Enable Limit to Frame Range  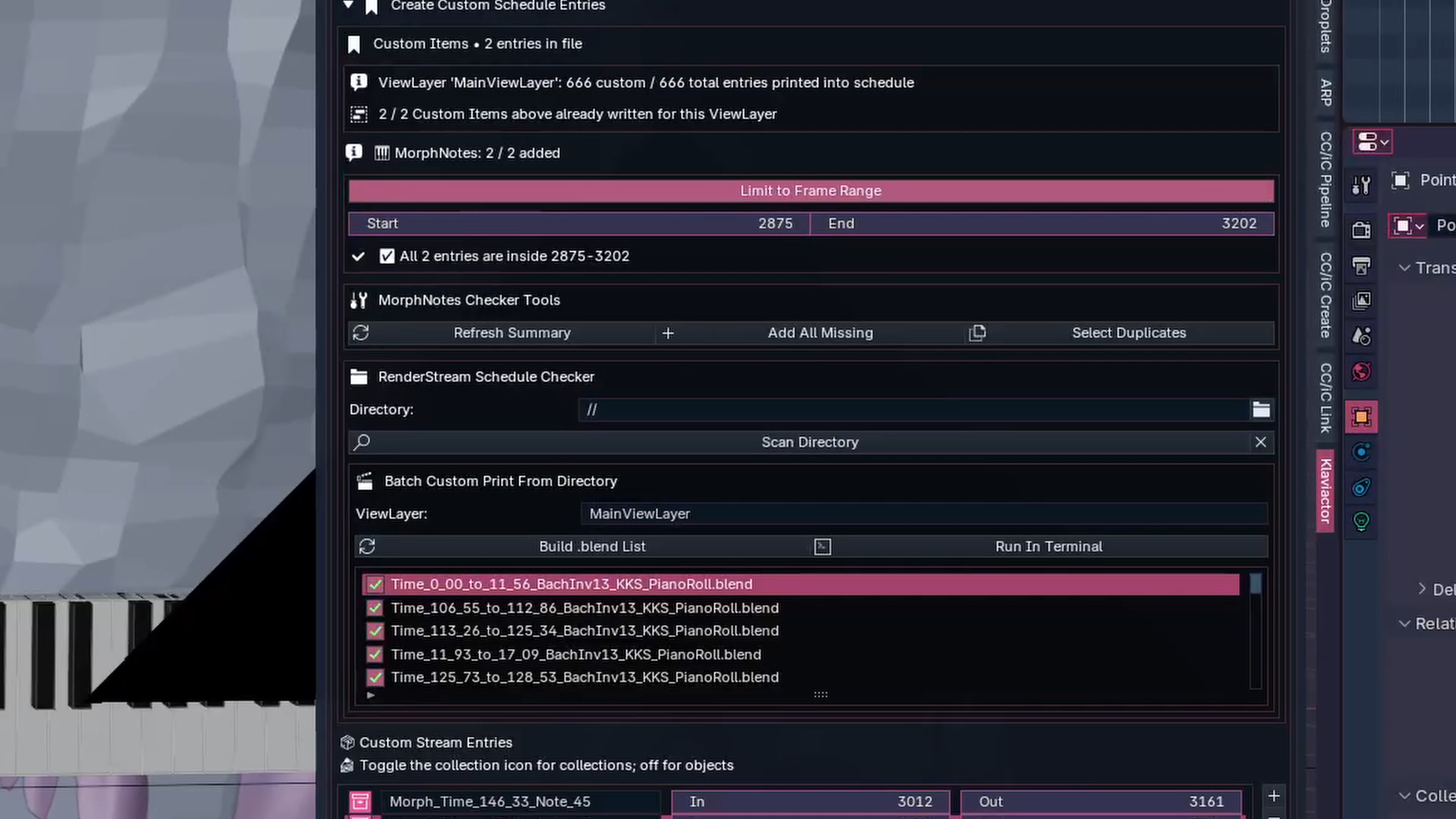810,190
